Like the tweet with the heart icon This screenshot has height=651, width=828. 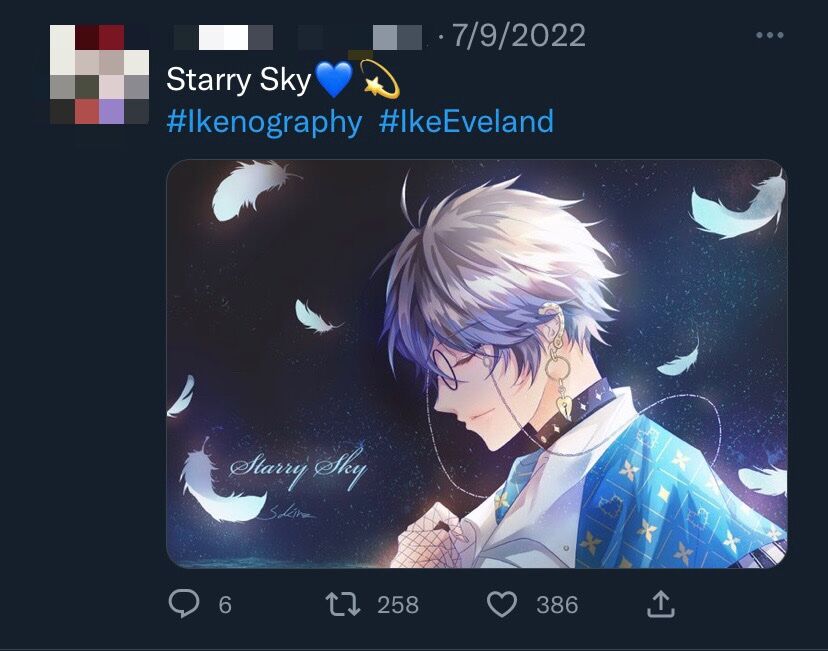point(502,605)
